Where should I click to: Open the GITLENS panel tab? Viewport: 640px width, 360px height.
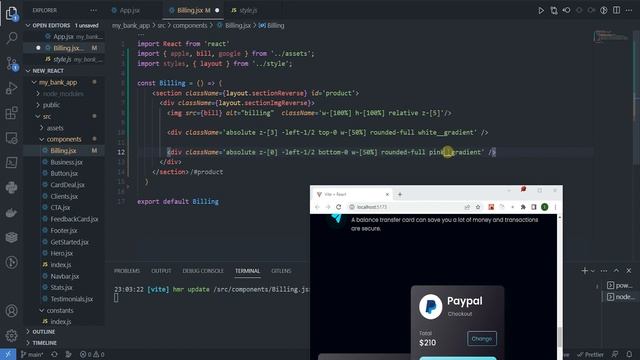[281, 271]
